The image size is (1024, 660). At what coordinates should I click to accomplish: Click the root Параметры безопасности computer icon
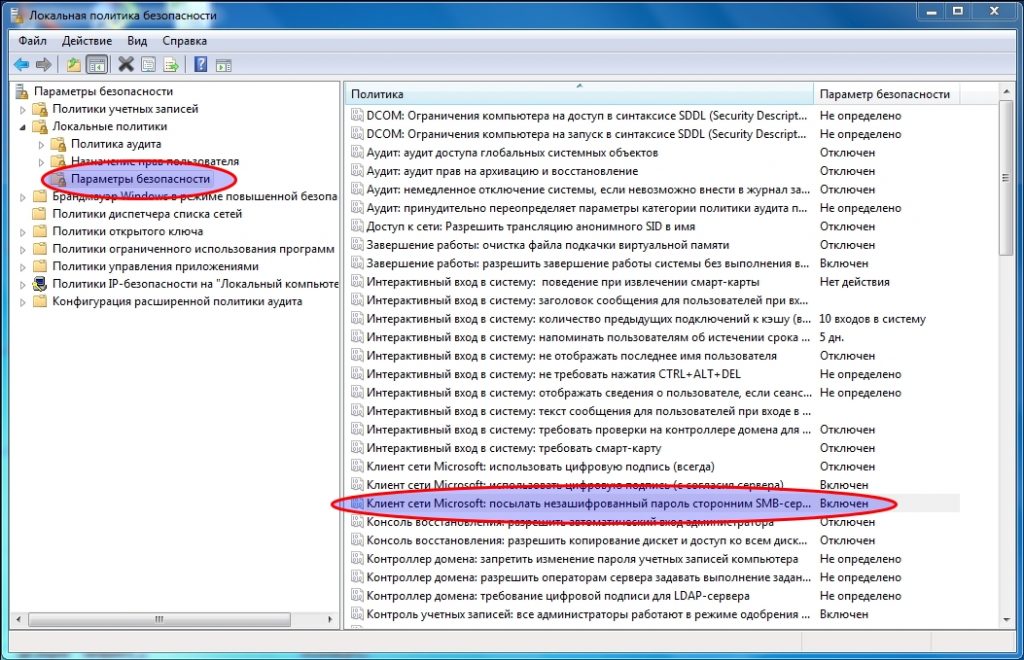22,91
